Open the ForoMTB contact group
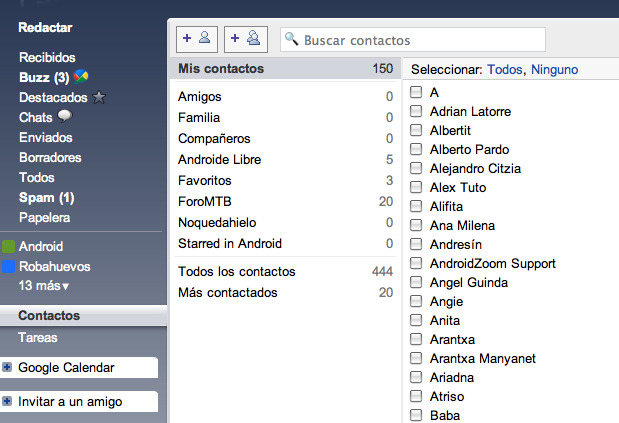Screen dimensions: 619x423 tap(206, 201)
